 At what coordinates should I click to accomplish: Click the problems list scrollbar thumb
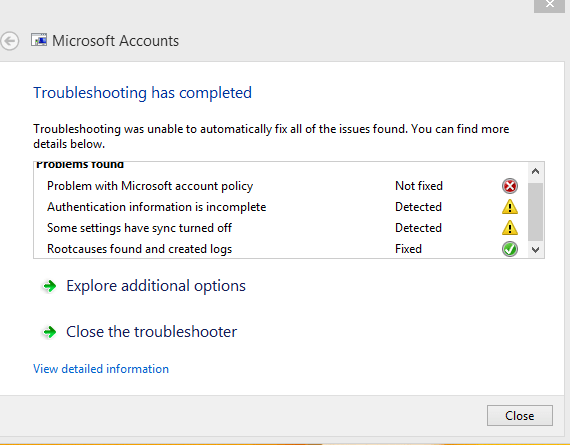[535, 212]
